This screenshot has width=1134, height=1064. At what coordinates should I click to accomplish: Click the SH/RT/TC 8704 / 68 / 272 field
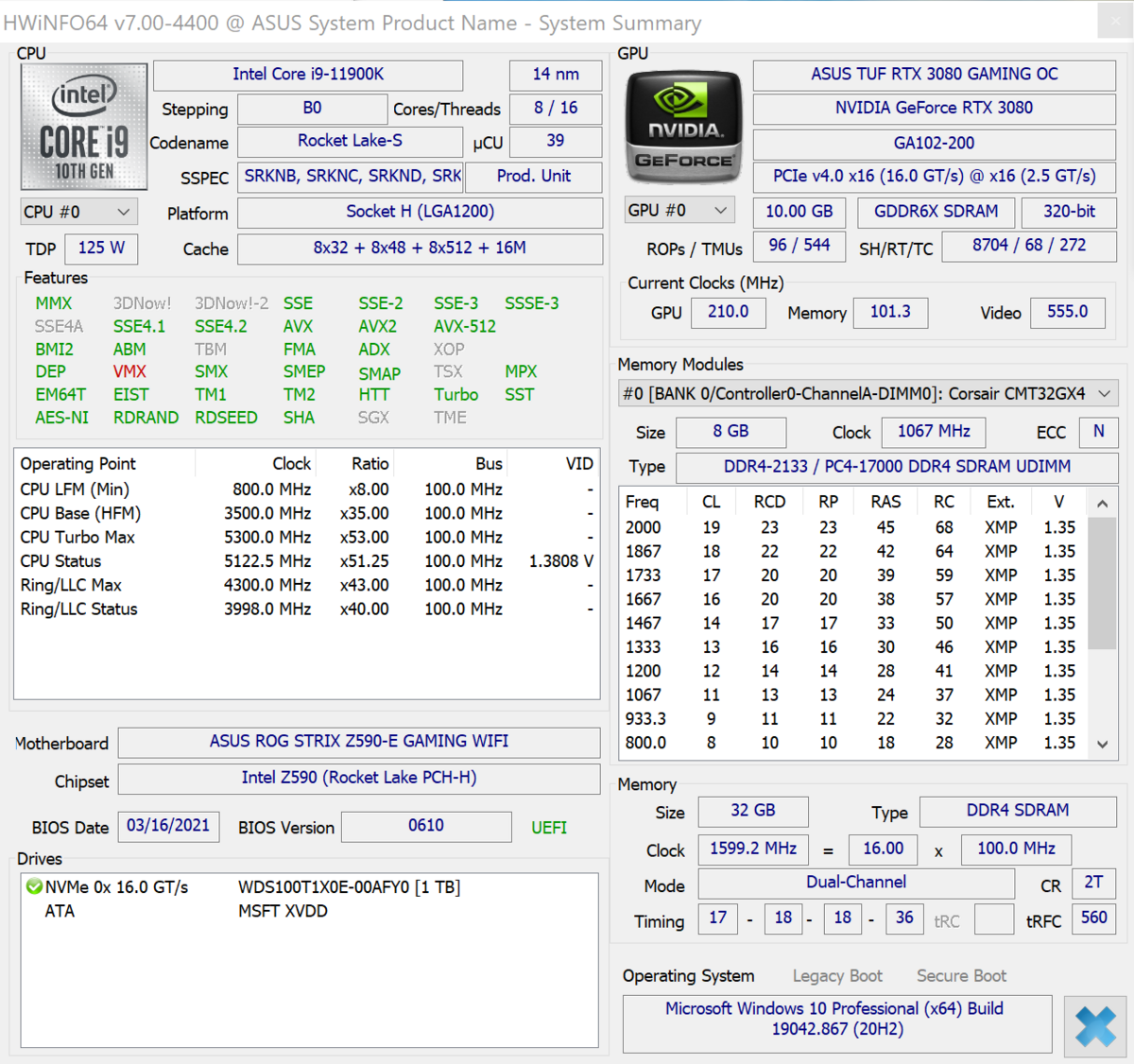point(1029,246)
